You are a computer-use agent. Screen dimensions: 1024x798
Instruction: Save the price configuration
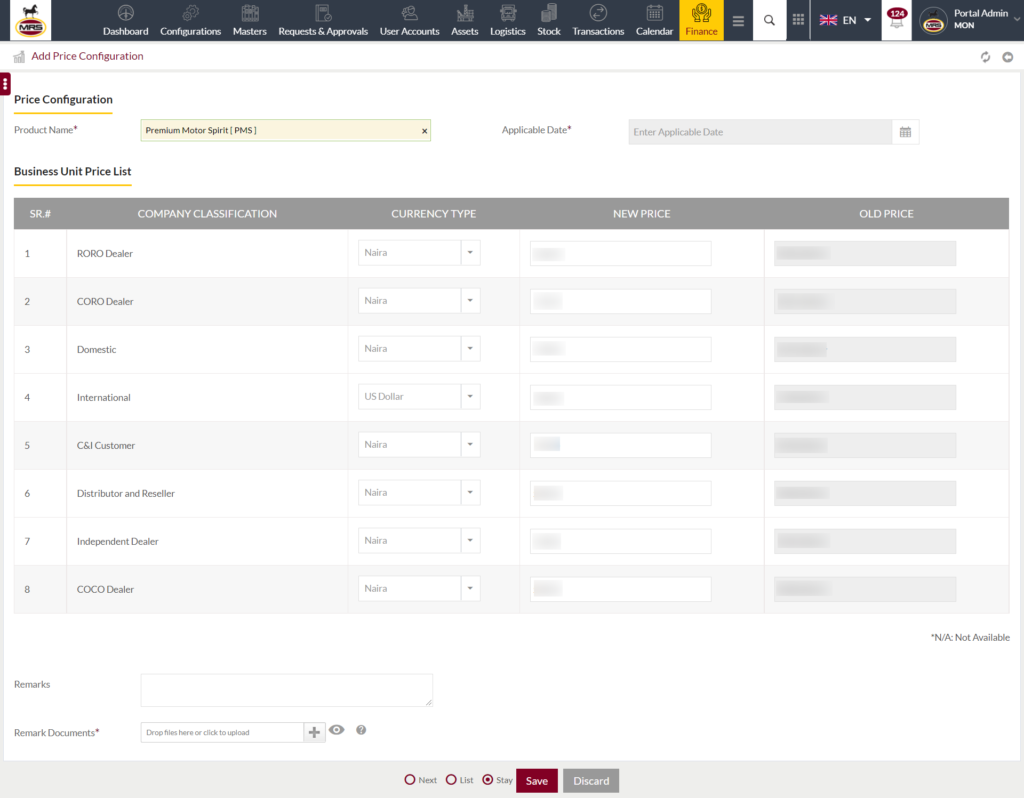tap(537, 780)
